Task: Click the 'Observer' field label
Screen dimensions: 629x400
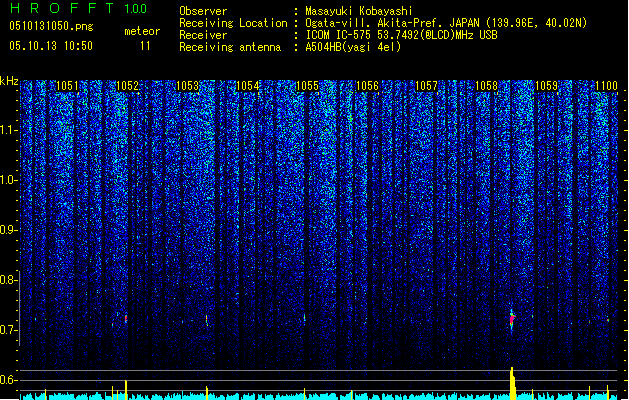Action: tap(203, 11)
